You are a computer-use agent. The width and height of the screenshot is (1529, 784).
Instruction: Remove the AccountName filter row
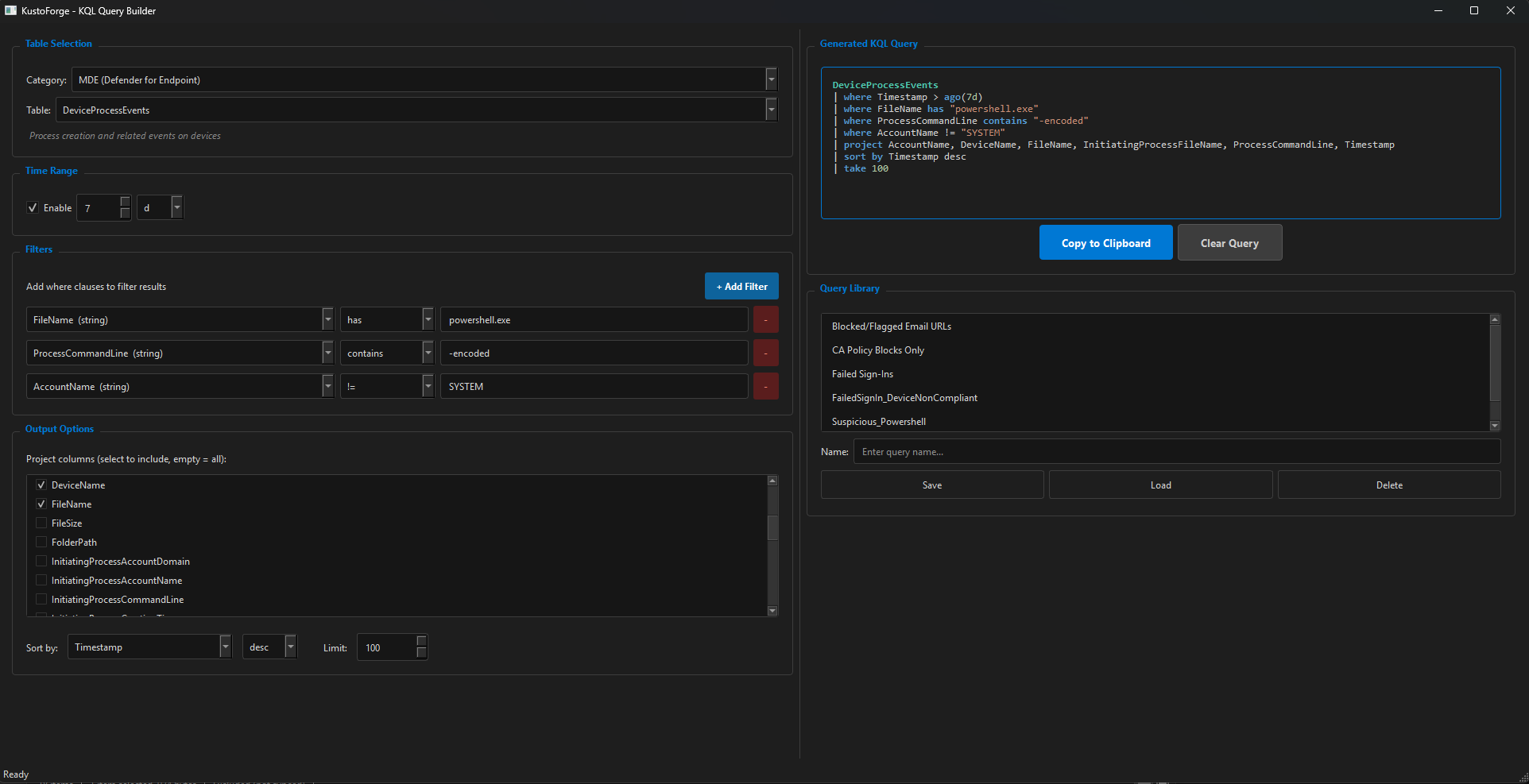pos(765,386)
